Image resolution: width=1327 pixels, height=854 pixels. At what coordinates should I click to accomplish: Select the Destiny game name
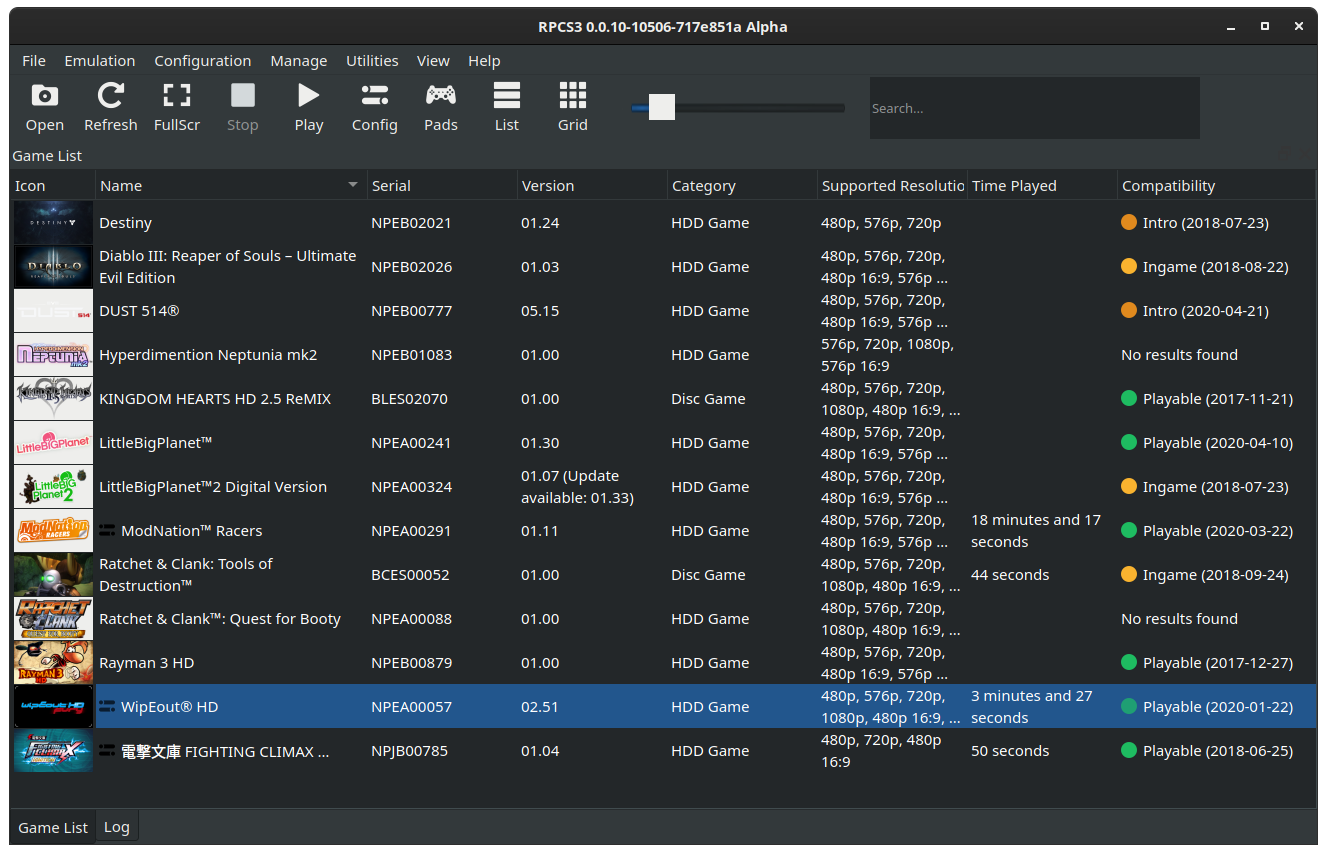coord(126,223)
